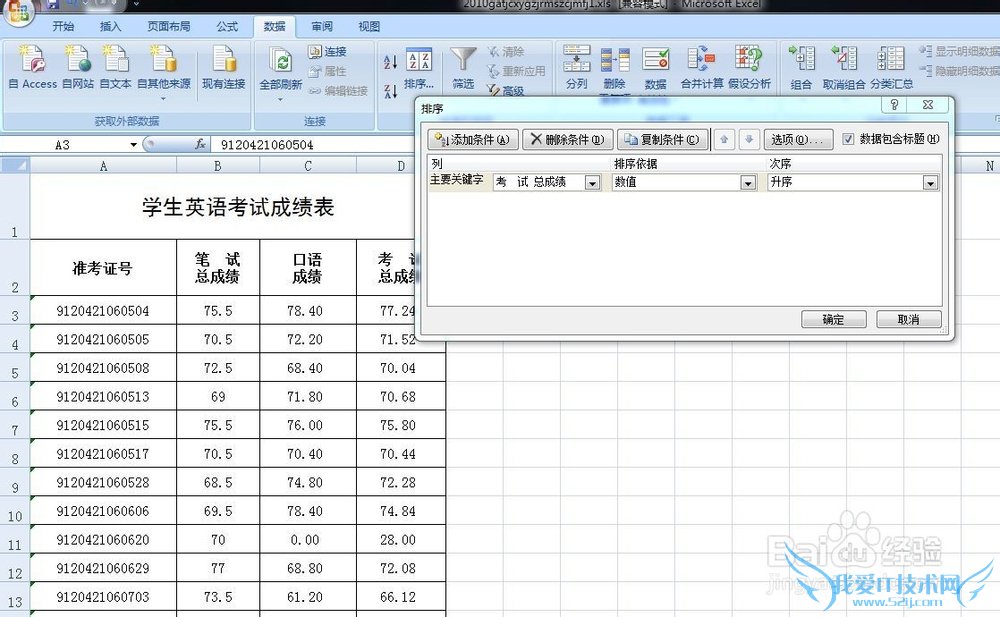Click the 分类汇总 subtotal icon
This screenshot has height=617, width=1000.
pyautogui.click(x=891, y=62)
